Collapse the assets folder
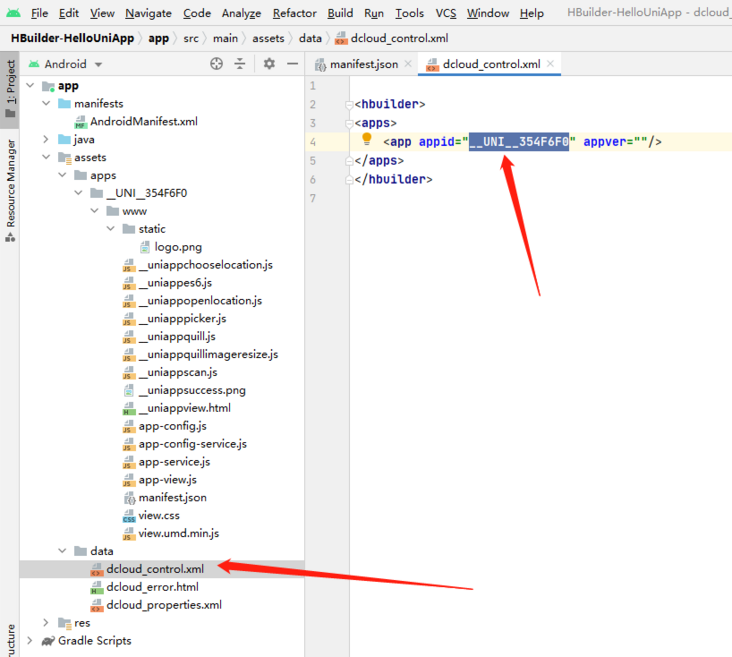Image resolution: width=732 pixels, height=657 pixels. coord(46,157)
